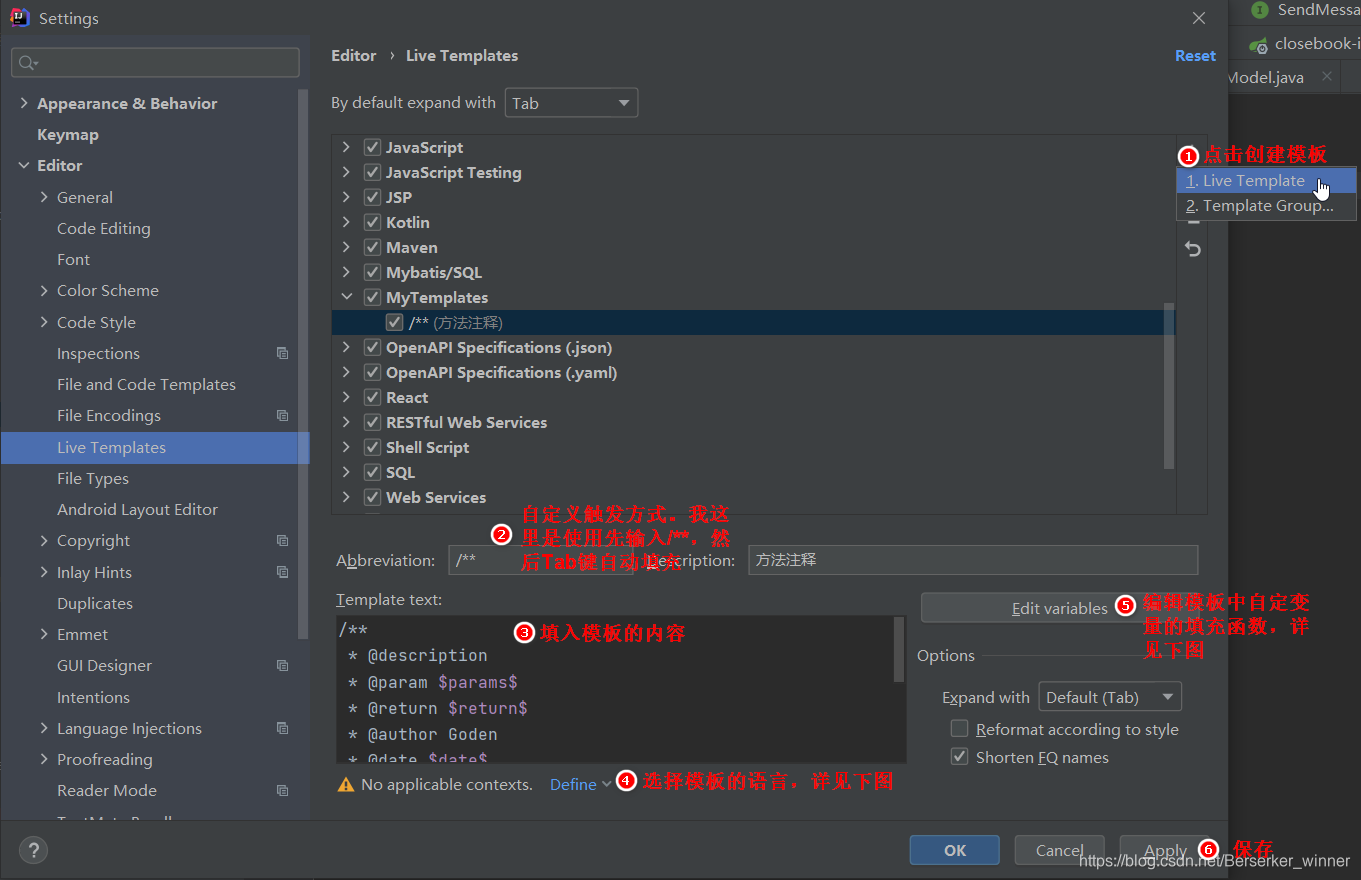Open File and Code Templates settings
This screenshot has width=1361, height=880.
[146, 384]
